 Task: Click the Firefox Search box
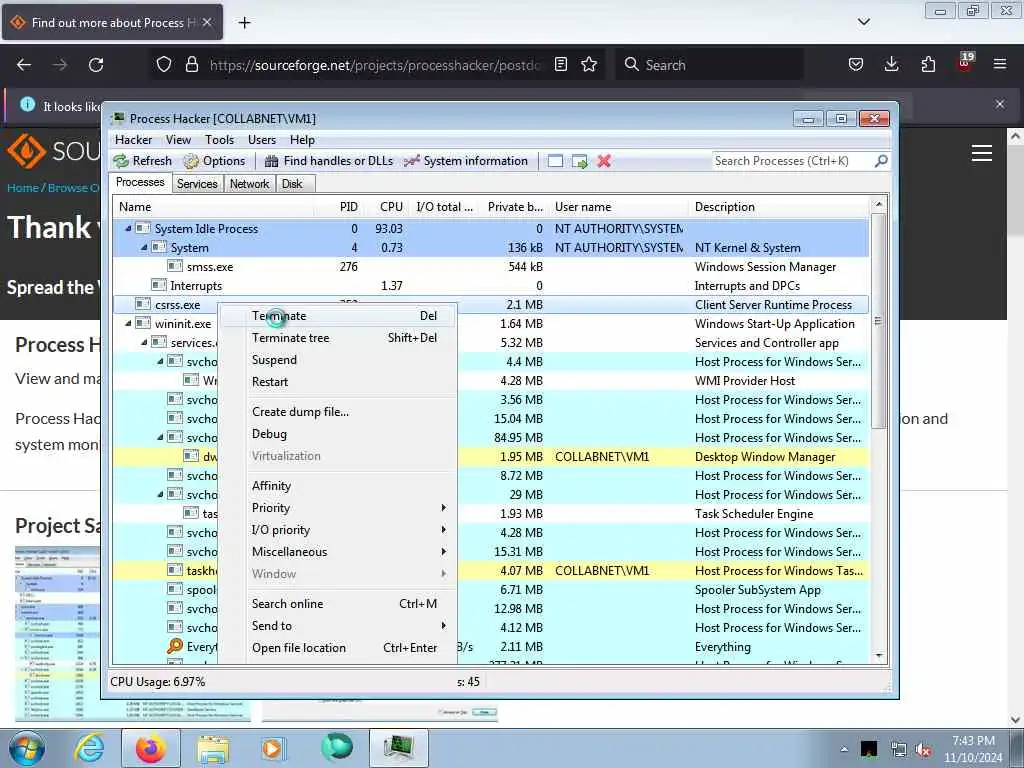(709, 65)
